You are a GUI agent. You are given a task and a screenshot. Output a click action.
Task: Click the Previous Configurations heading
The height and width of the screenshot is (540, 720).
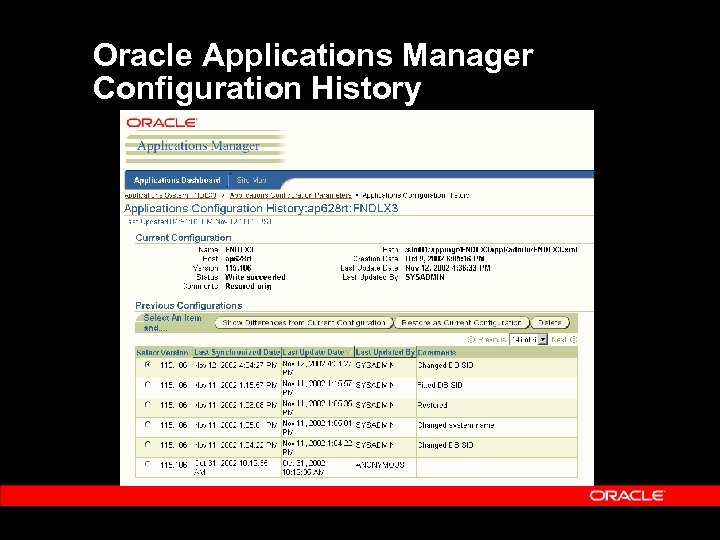point(189,305)
